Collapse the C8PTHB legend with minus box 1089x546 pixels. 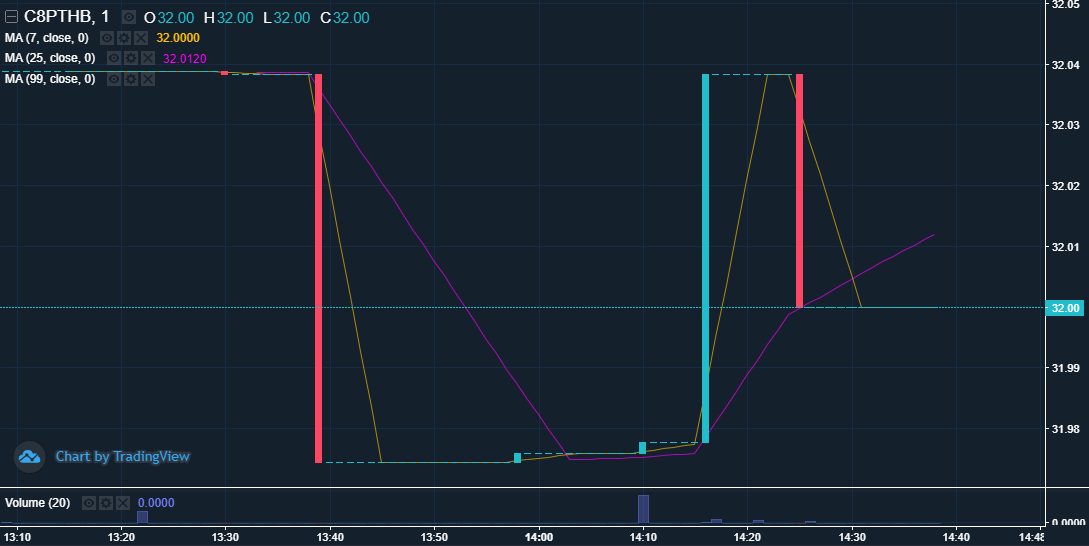pyautogui.click(x=12, y=17)
